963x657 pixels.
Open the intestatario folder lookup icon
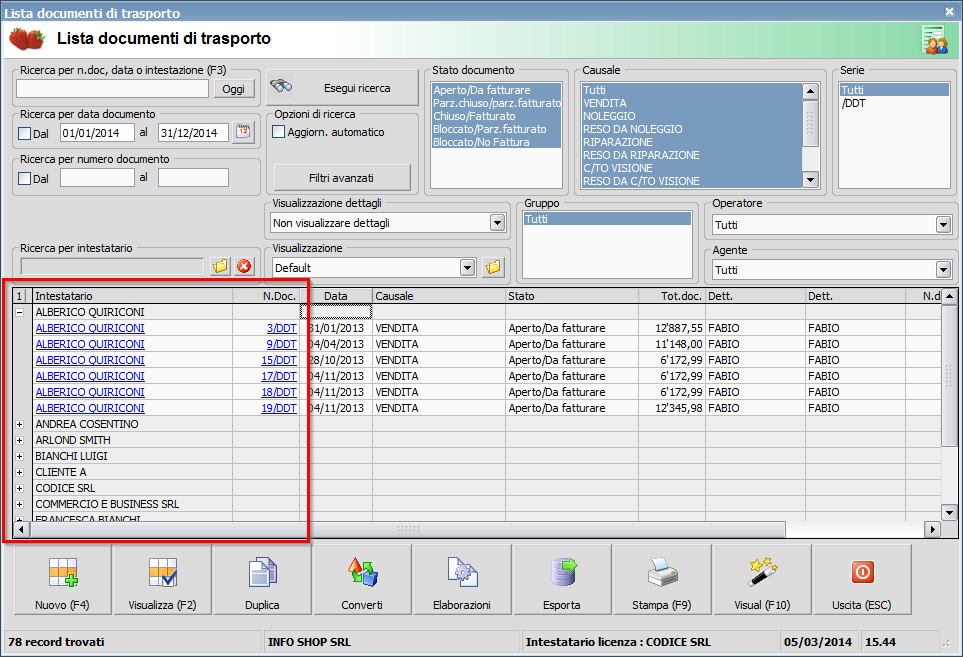tap(220, 266)
